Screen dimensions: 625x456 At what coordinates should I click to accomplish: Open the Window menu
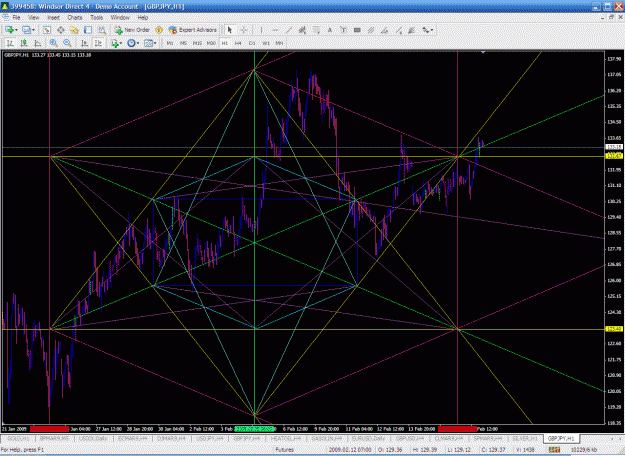[120, 18]
